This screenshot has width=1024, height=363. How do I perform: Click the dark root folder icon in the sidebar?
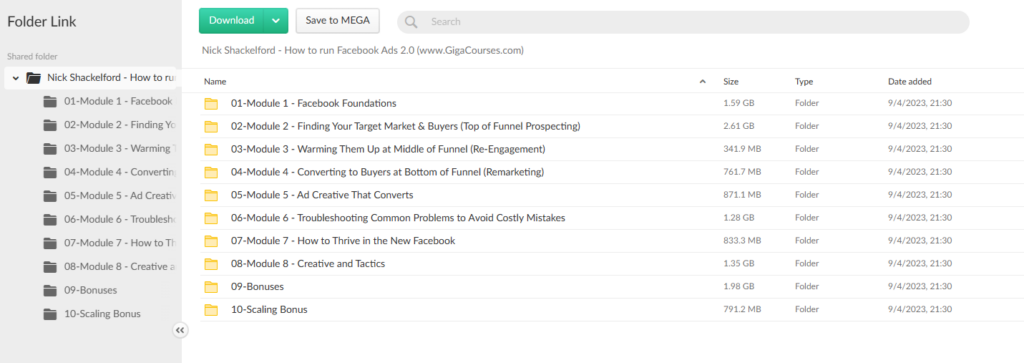[33, 78]
